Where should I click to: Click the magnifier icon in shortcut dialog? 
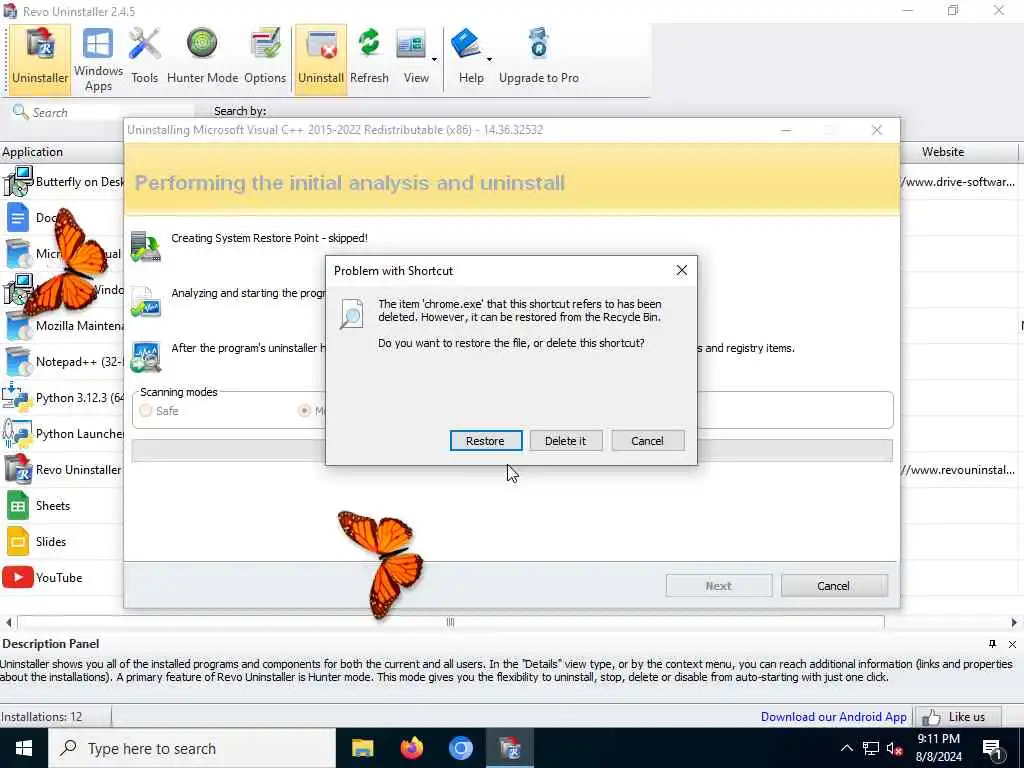351,313
